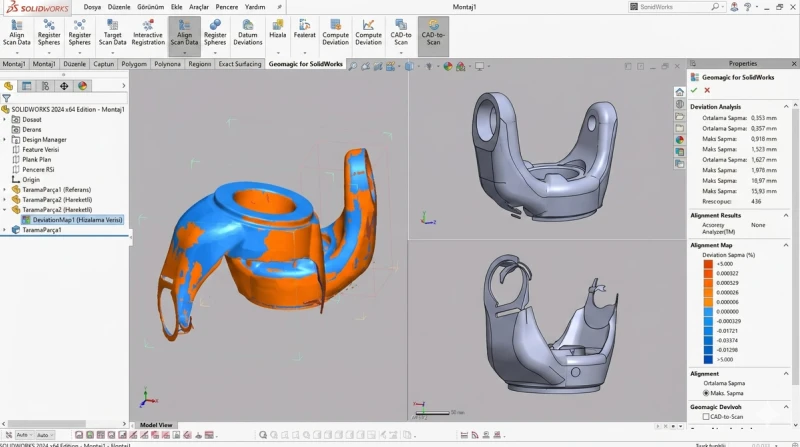Switch to the Exact Surfacing tab

click(x=240, y=64)
